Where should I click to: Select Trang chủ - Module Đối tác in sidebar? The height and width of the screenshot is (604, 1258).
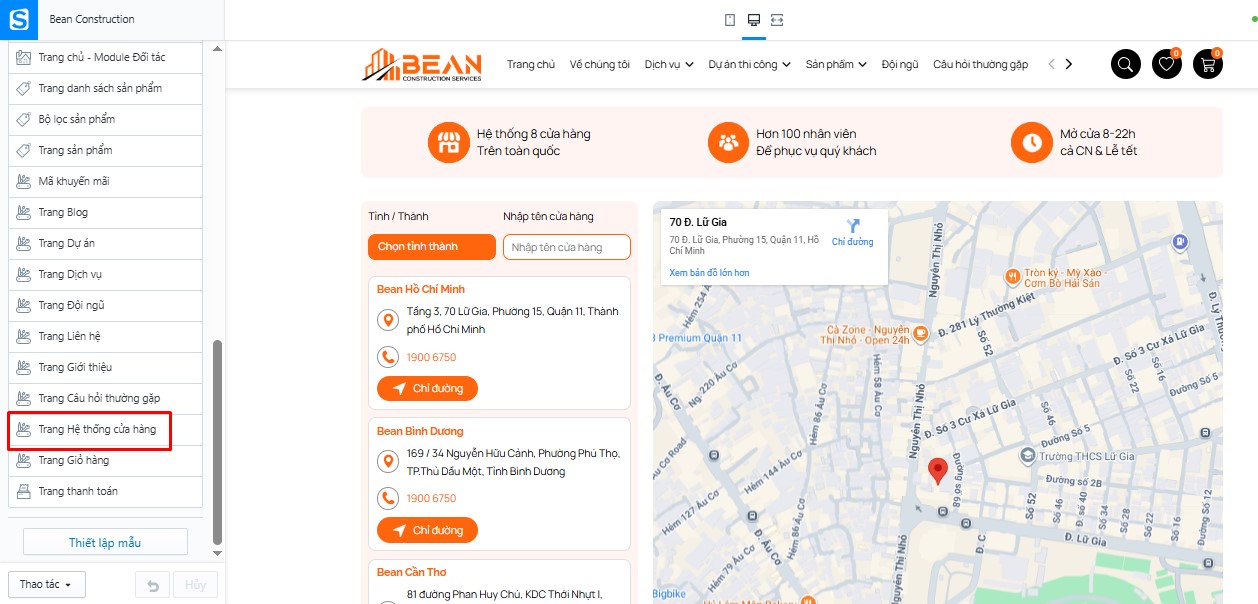point(105,57)
